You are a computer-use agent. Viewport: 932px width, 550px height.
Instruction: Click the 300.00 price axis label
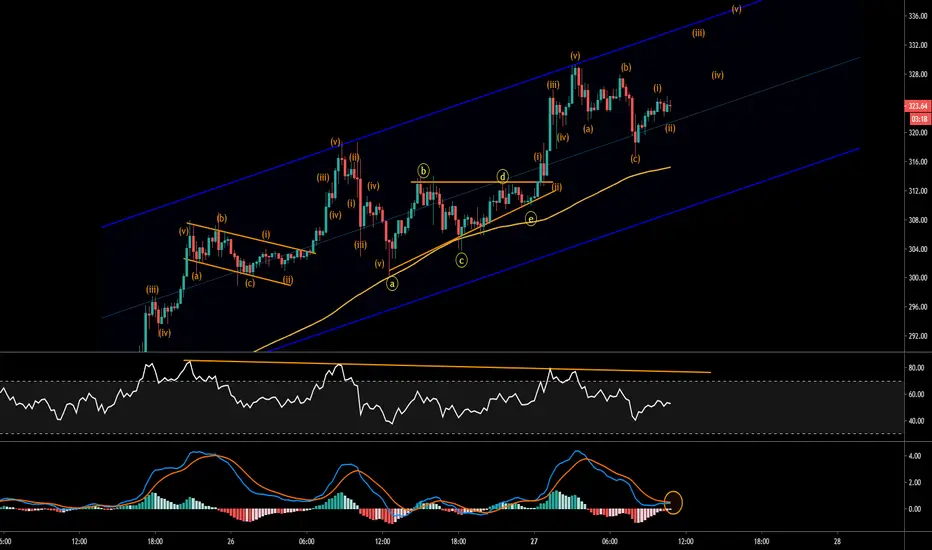pos(918,278)
